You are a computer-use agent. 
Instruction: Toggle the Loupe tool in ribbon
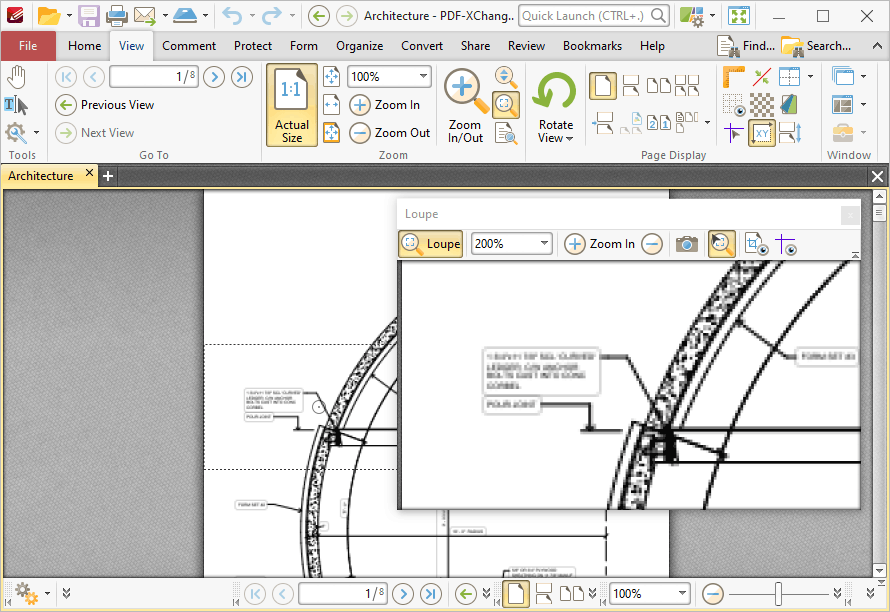point(506,104)
